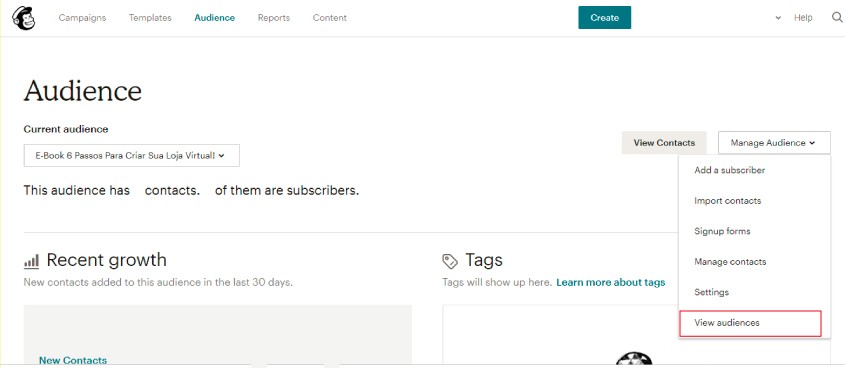The width and height of the screenshot is (845, 368).
Task: Click the Recent growth bar chart icon
Action: 32,262
